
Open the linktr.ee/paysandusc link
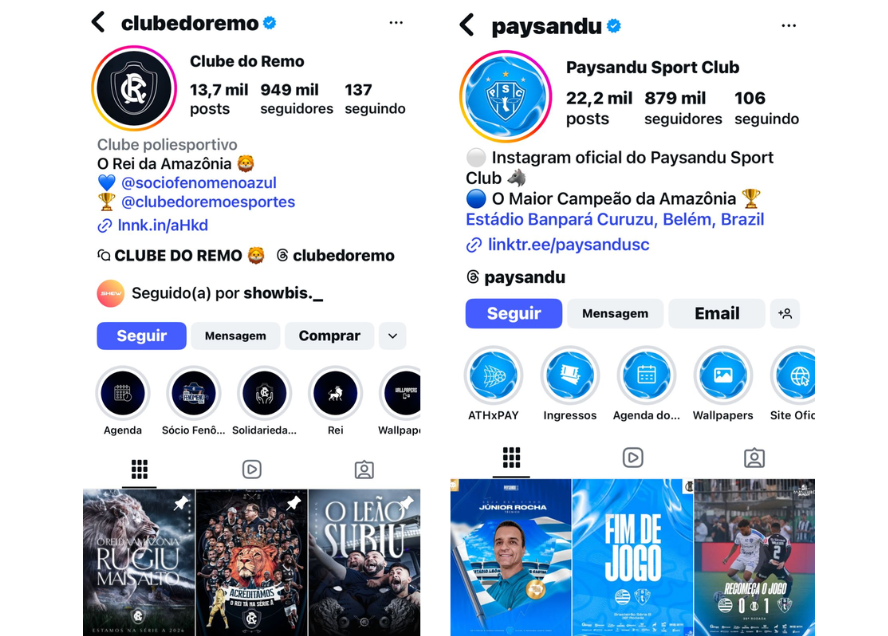[x=568, y=245]
